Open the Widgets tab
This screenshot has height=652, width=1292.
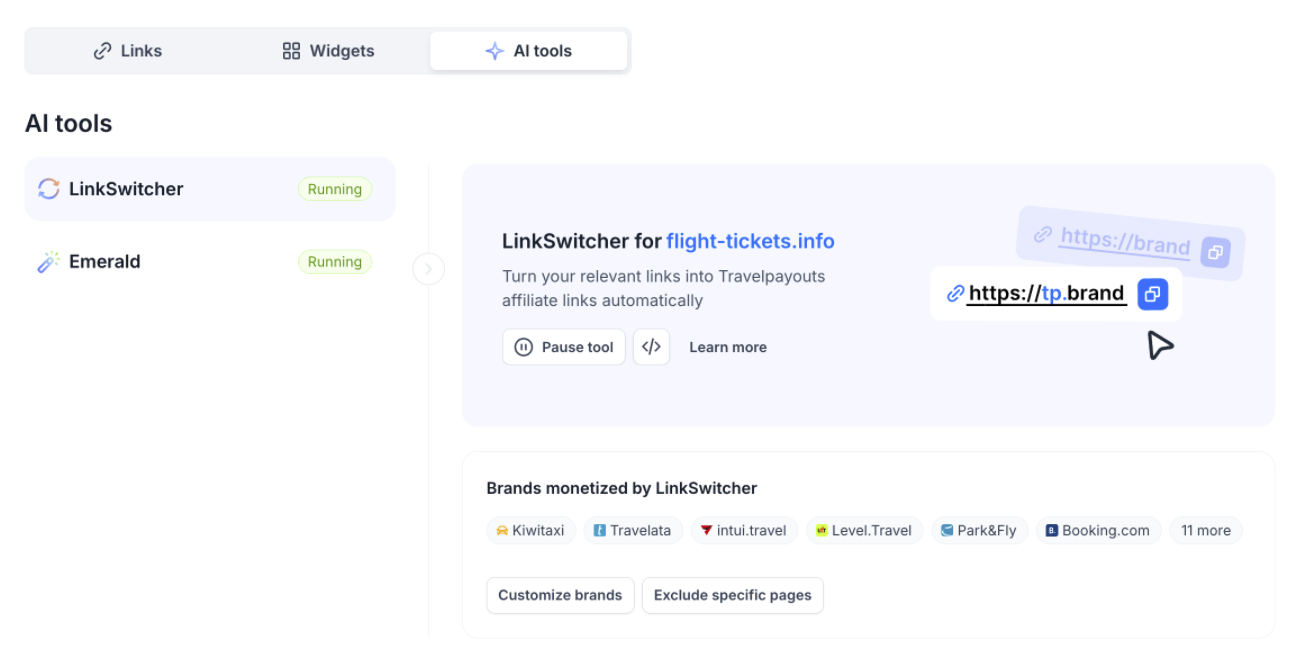(328, 51)
